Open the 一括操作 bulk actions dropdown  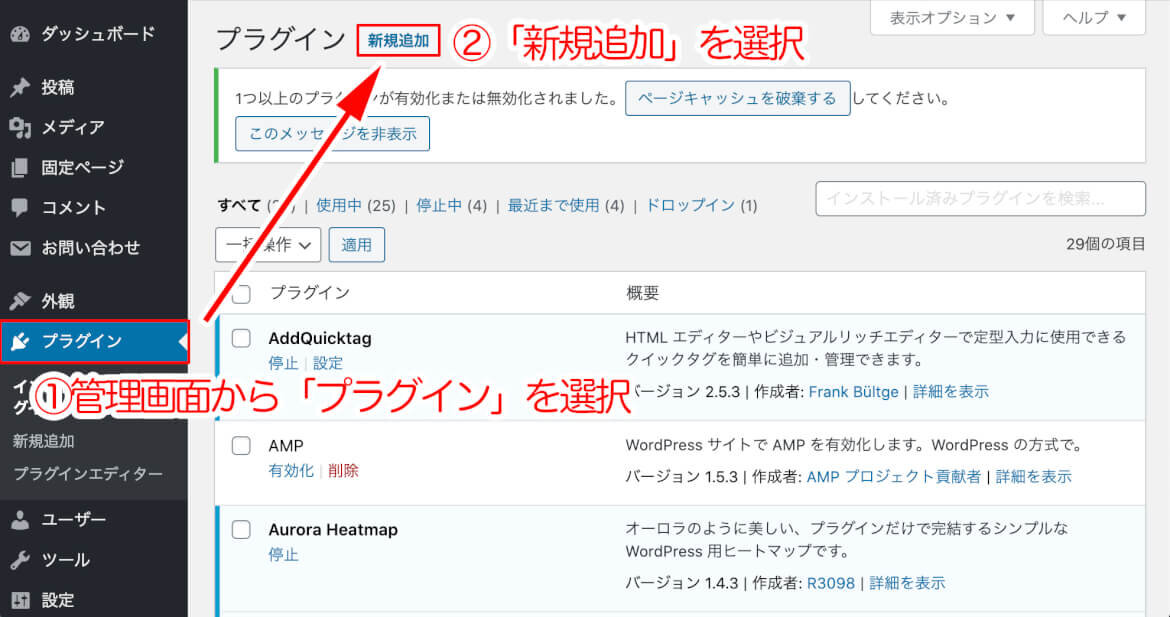tap(267, 244)
